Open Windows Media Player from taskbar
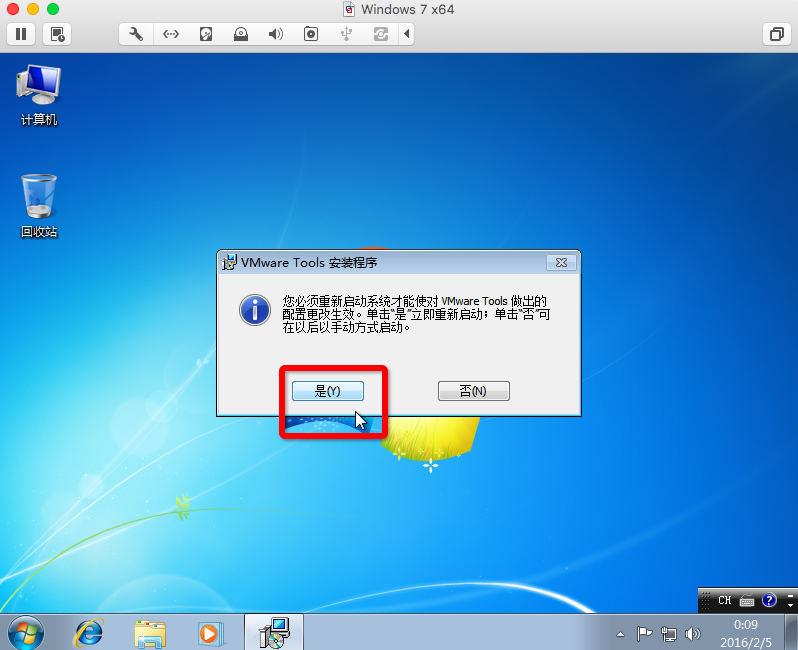798x650 pixels. (x=210, y=633)
